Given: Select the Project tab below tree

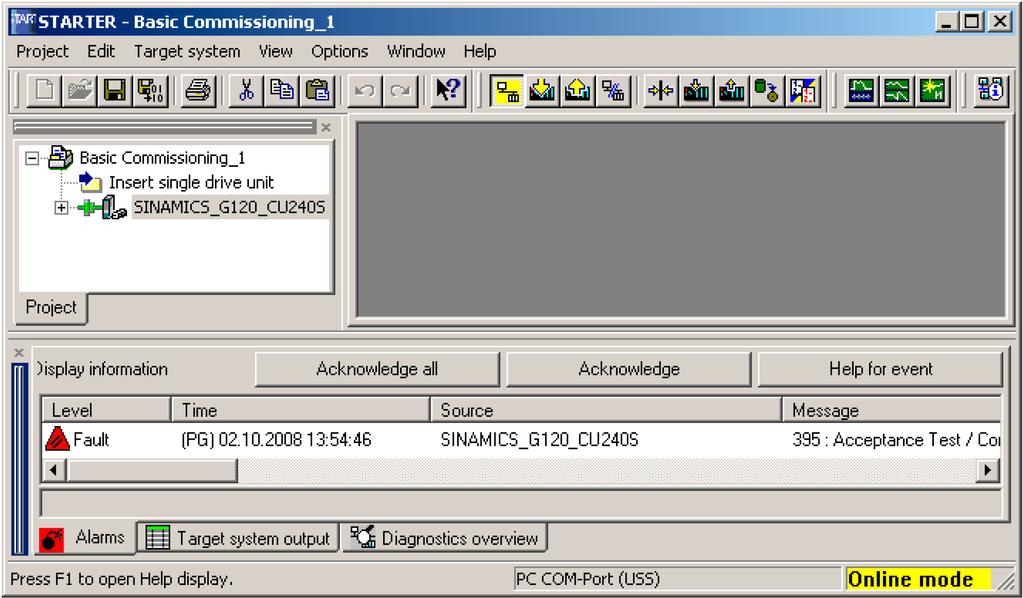Looking at the screenshot, I should coord(51,307).
